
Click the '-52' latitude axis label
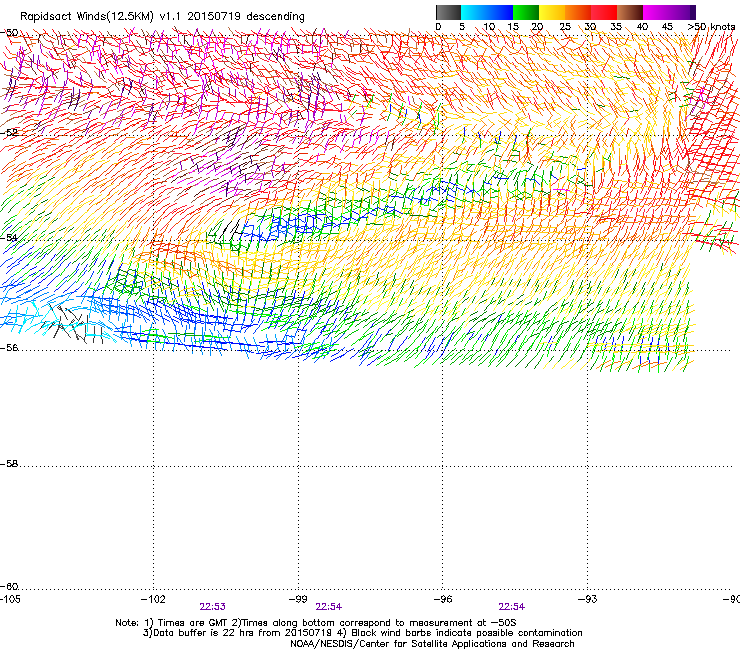9,132
